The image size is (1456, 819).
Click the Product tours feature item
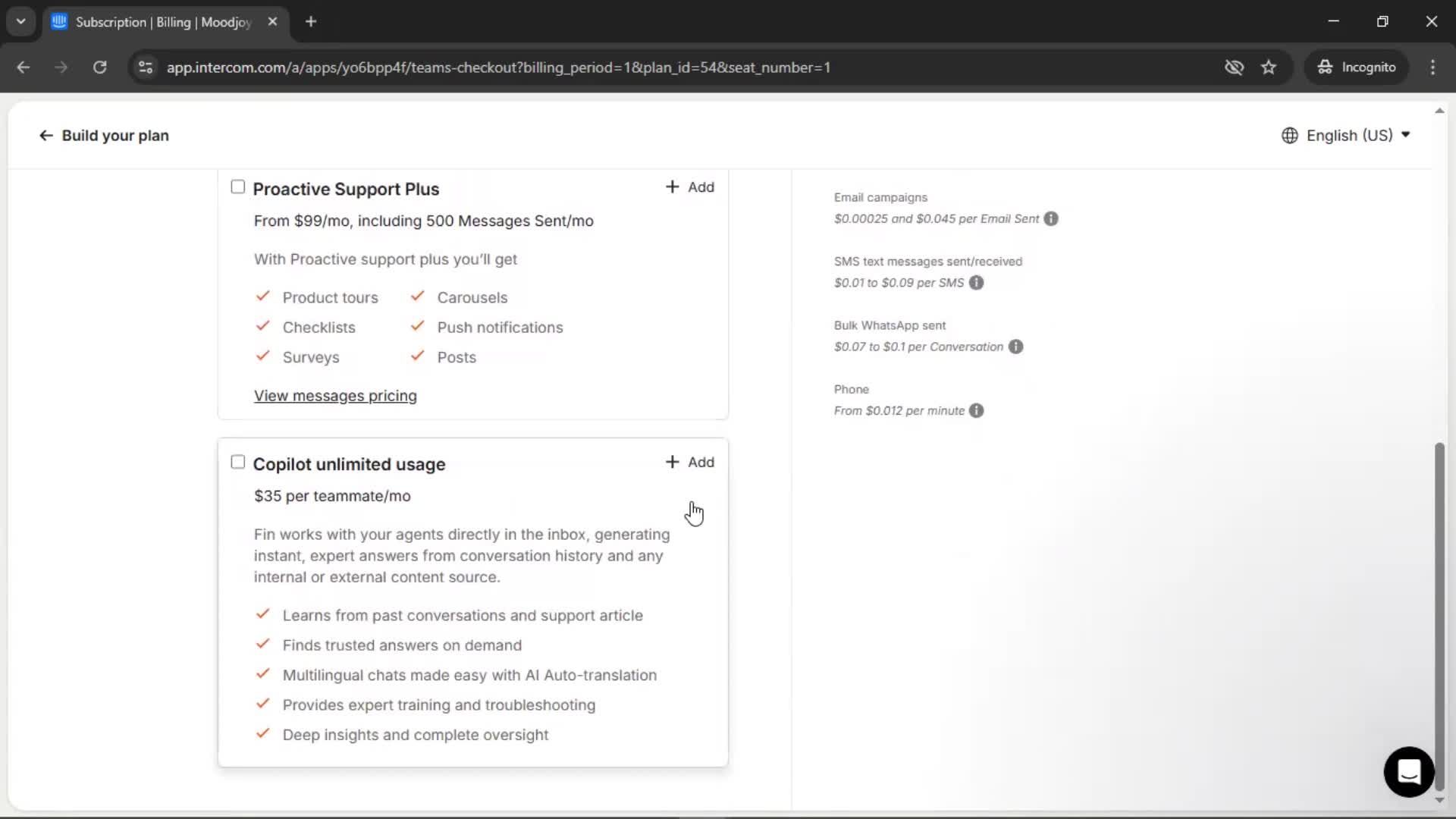coord(330,298)
